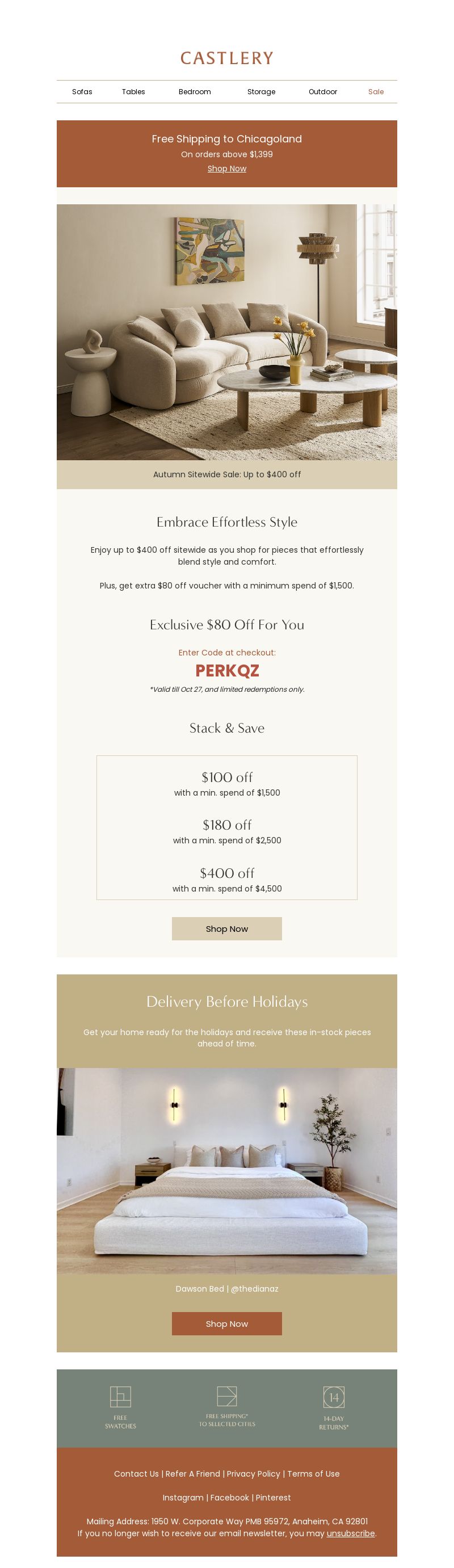This screenshot has height=1568, width=454.
Task: Click the unsubscribe link
Action: [x=351, y=1533]
